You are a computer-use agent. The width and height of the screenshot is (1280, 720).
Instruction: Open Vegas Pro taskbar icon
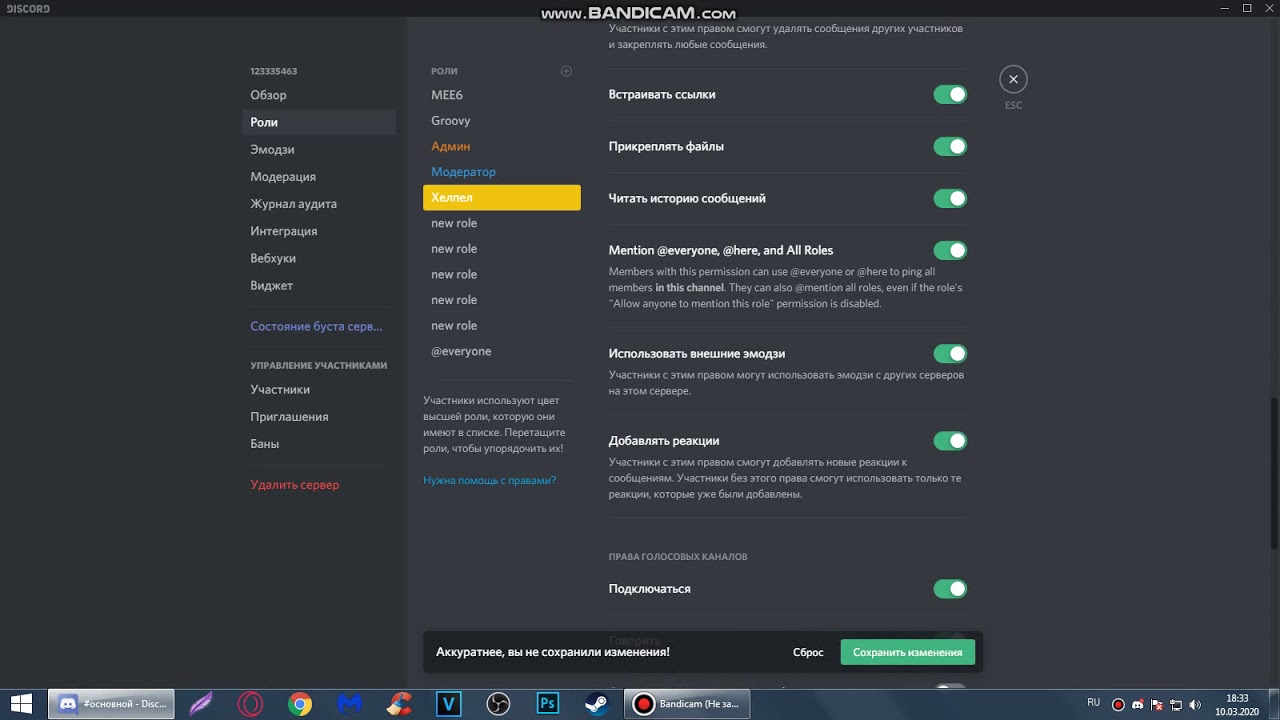[448, 704]
